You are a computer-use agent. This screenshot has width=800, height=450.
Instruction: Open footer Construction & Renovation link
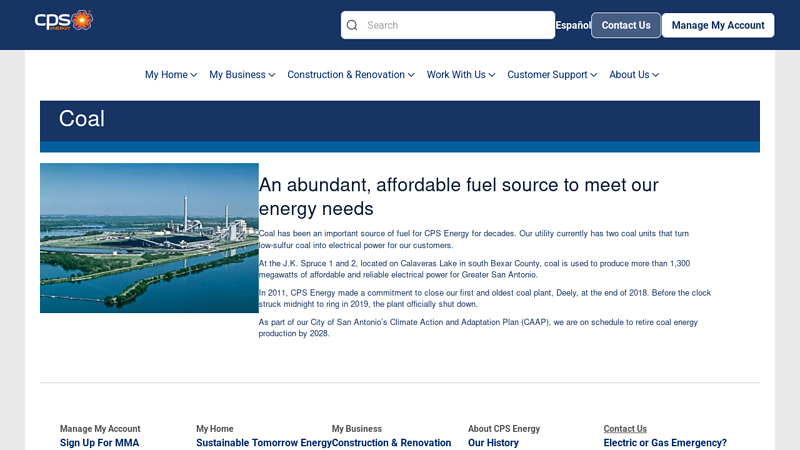tap(391, 443)
